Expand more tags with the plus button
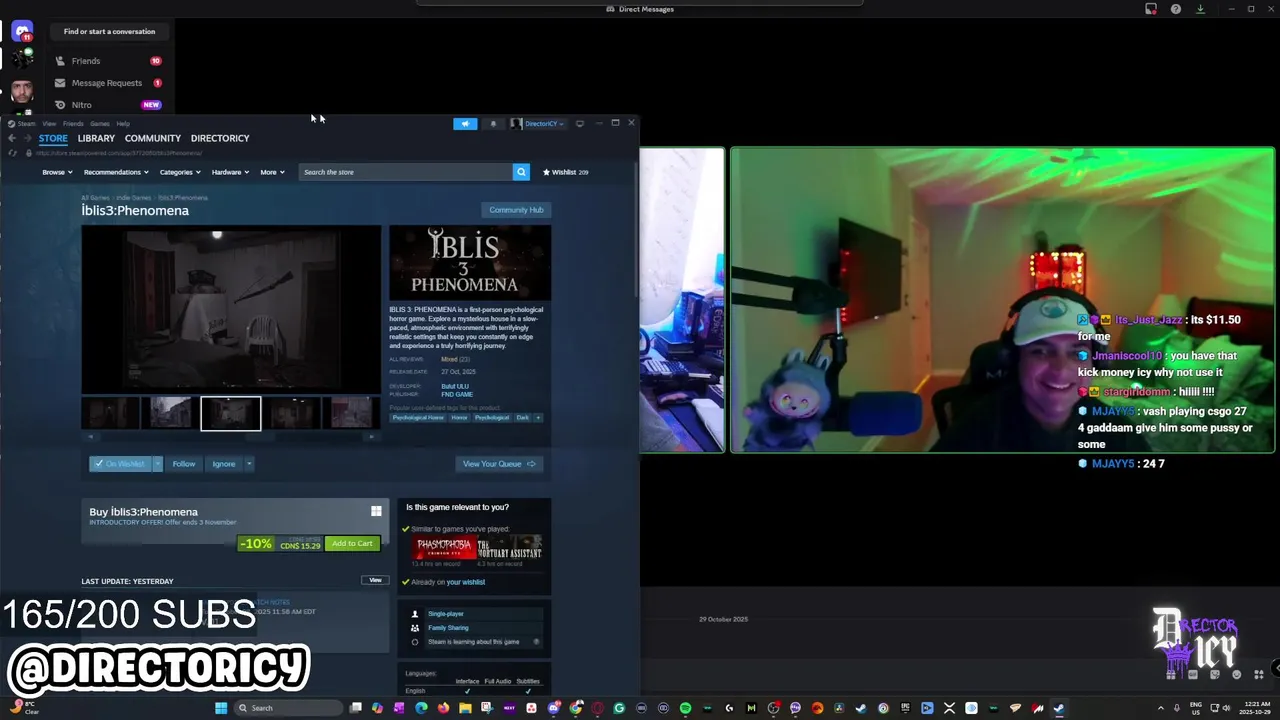This screenshot has height=720, width=1280. coord(538,418)
